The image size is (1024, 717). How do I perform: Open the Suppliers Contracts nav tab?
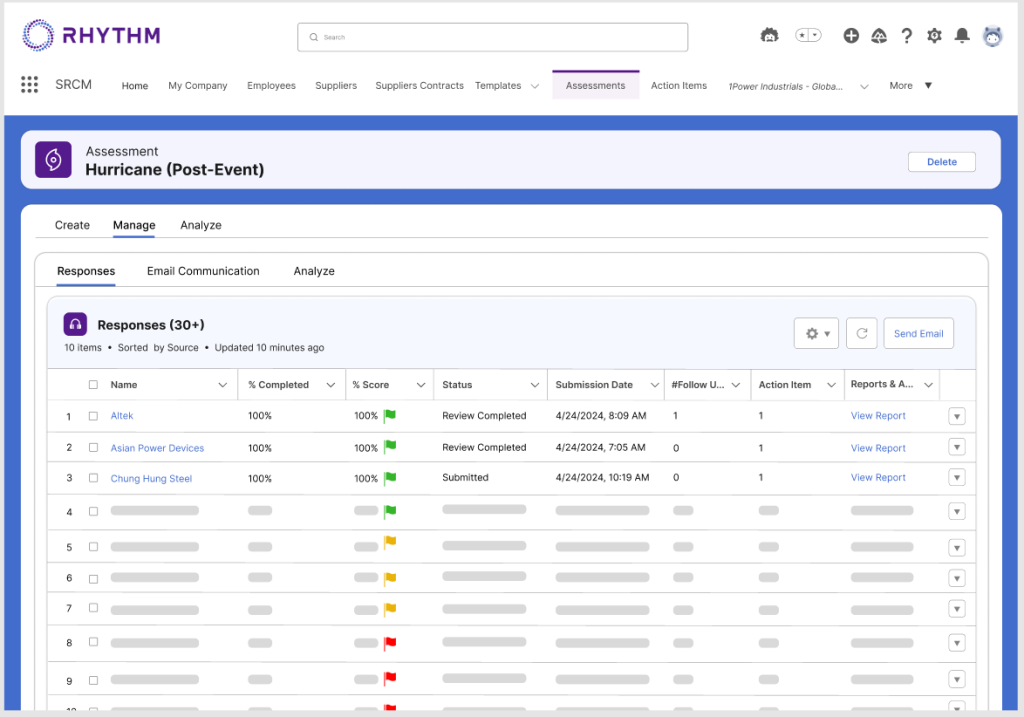click(x=419, y=86)
